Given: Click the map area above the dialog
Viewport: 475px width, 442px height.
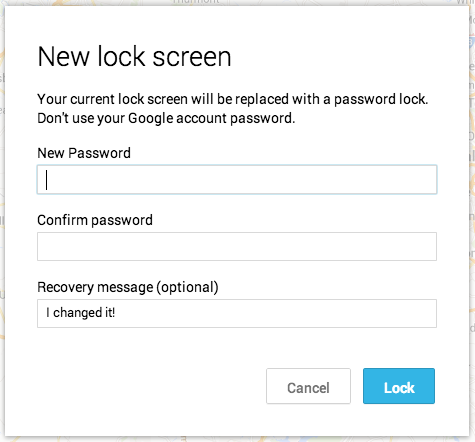Looking at the screenshot, I should 237,2.
